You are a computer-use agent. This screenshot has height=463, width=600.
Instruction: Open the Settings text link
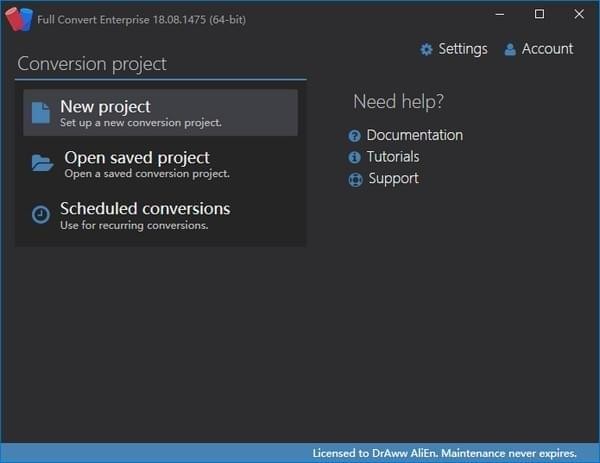pos(463,49)
